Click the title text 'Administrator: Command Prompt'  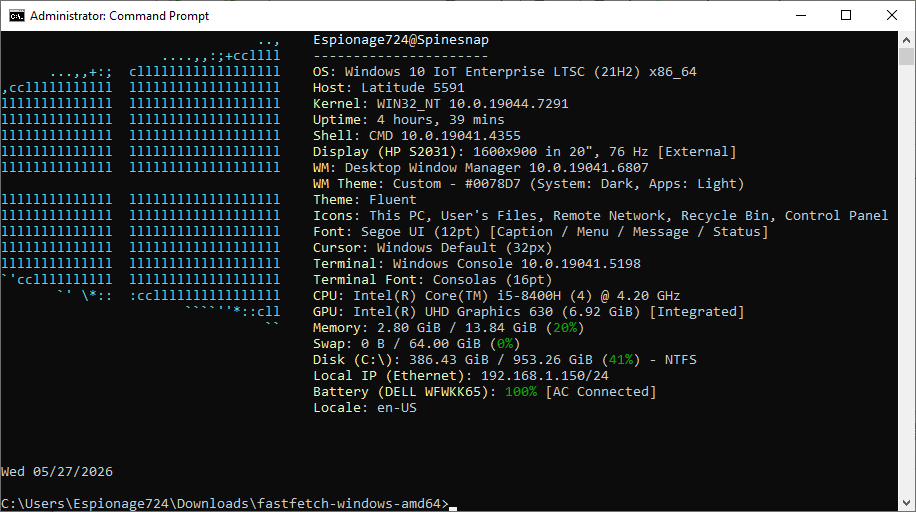[119, 16]
